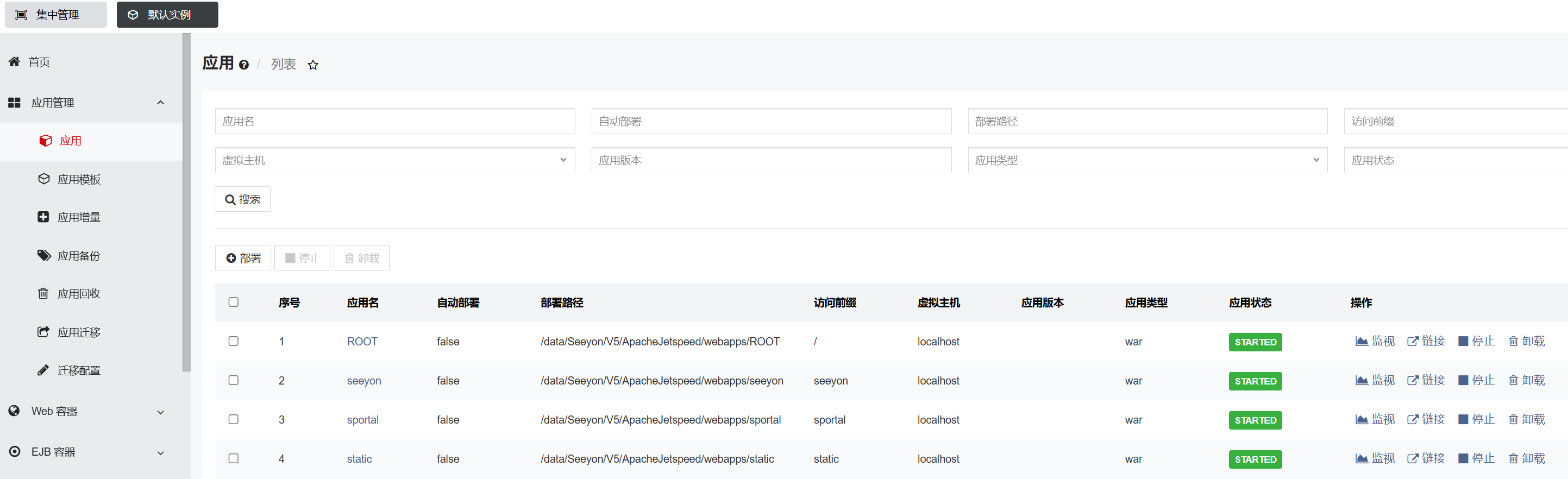Click the EJB 容器 circle icon
The width and height of the screenshot is (1568, 479).
[x=15, y=452]
